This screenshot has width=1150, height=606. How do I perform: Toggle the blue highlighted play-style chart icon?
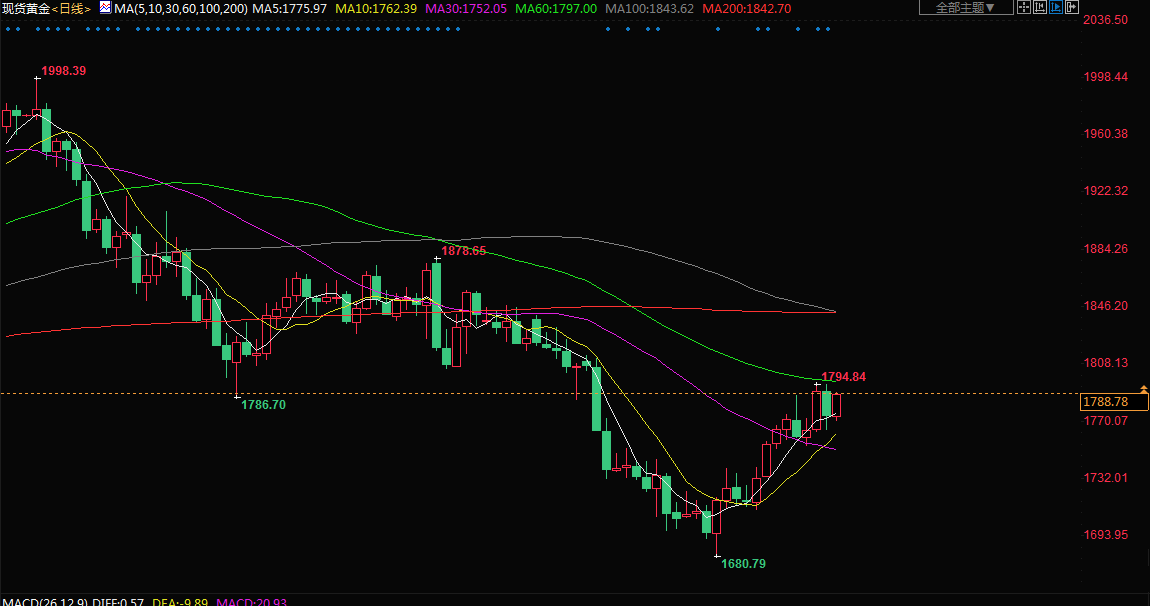(x=1055, y=8)
